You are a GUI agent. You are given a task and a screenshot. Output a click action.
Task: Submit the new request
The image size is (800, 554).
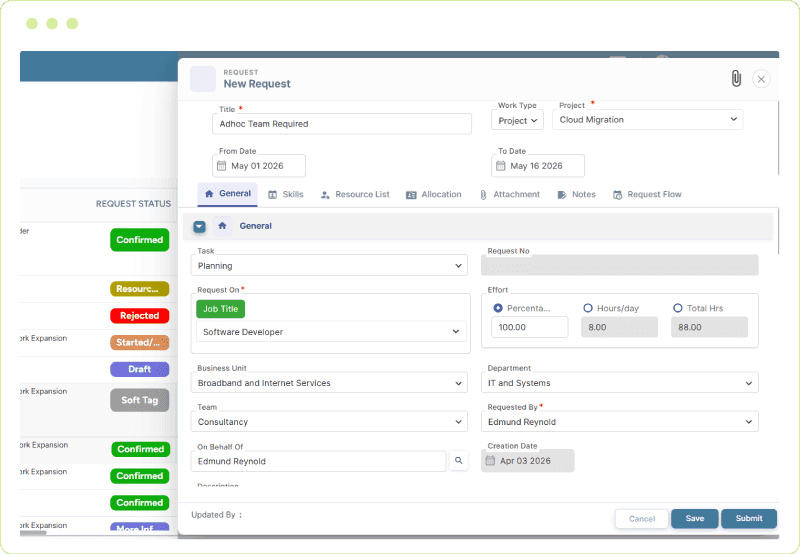pos(748,518)
